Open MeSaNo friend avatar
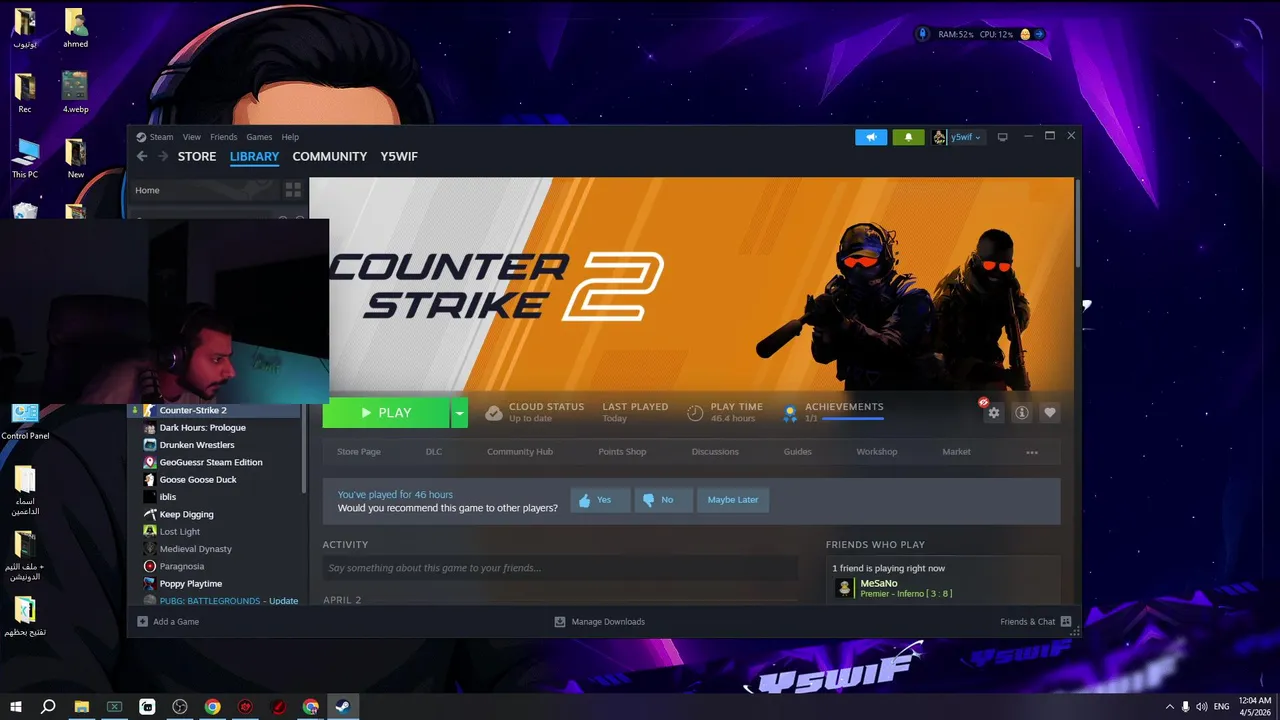The image size is (1280, 720). pos(845,588)
